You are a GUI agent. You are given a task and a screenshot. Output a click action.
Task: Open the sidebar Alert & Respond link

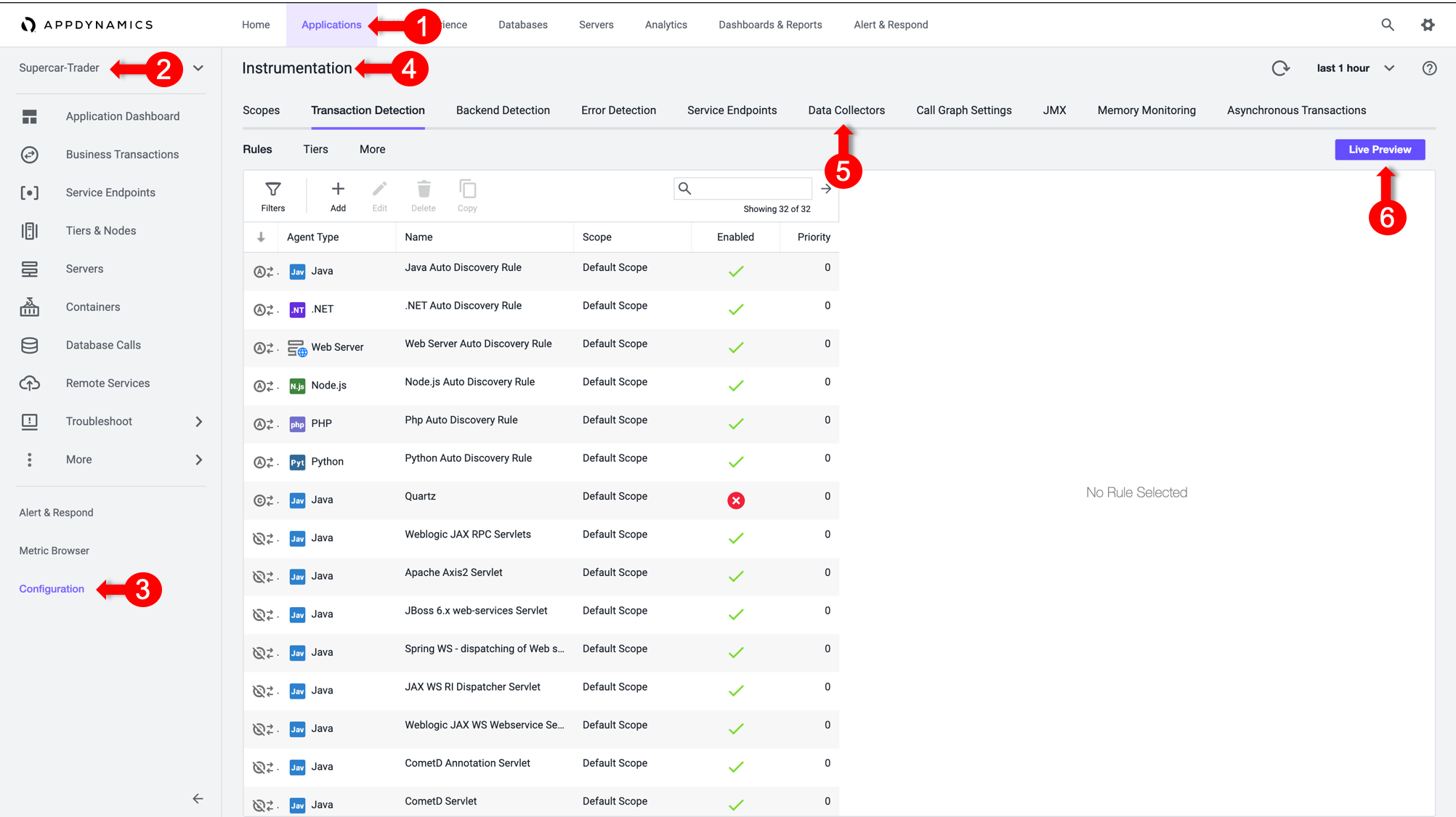(x=56, y=513)
